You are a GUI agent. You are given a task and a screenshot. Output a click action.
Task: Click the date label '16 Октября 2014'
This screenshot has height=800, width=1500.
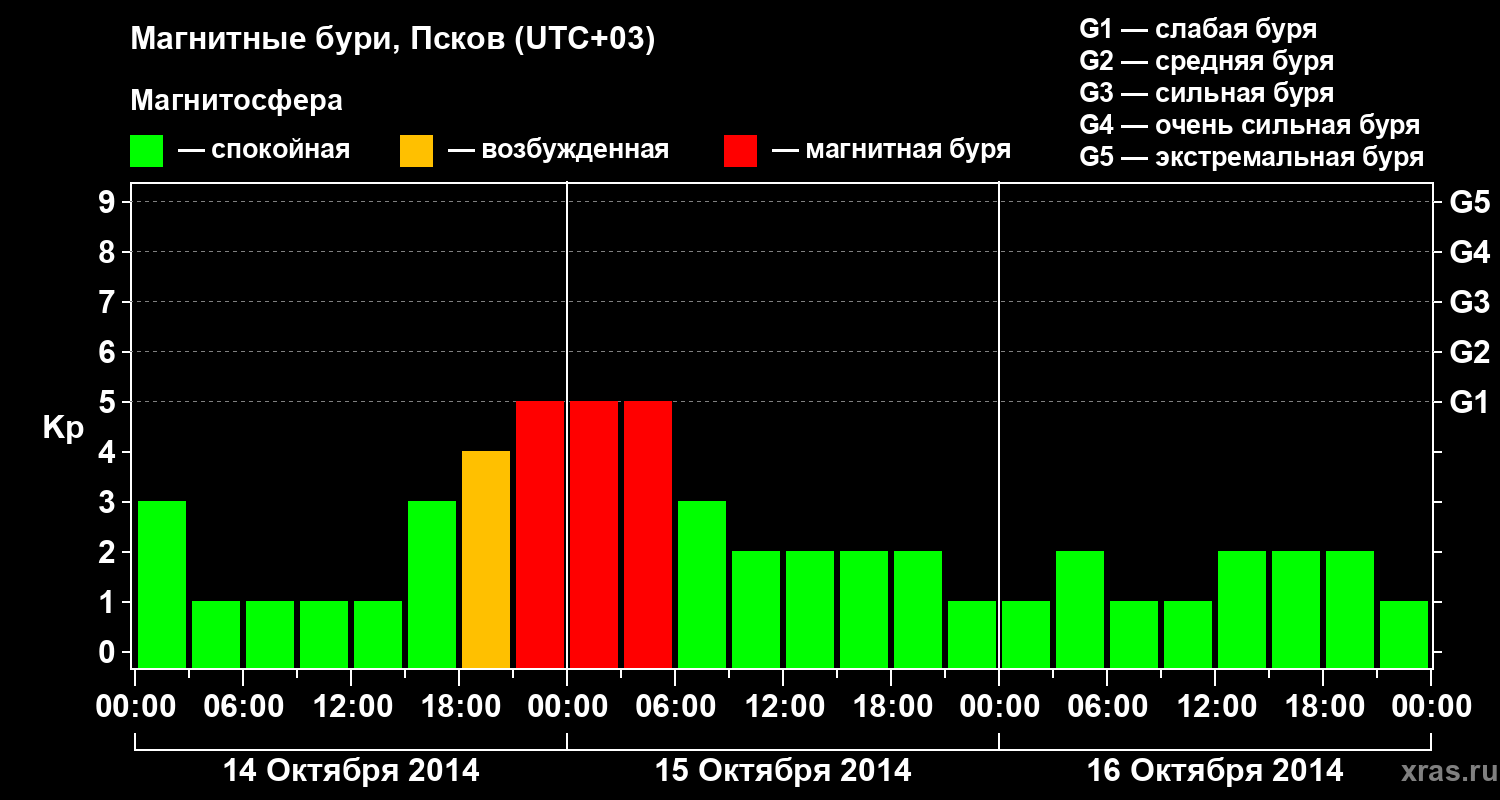(1215, 771)
